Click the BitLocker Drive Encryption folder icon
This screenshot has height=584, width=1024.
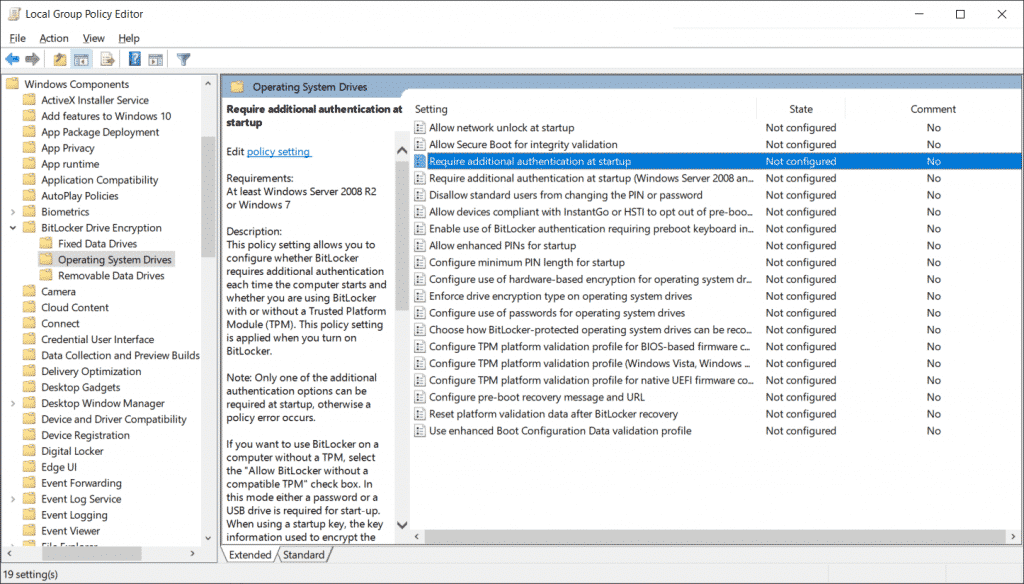point(29,227)
